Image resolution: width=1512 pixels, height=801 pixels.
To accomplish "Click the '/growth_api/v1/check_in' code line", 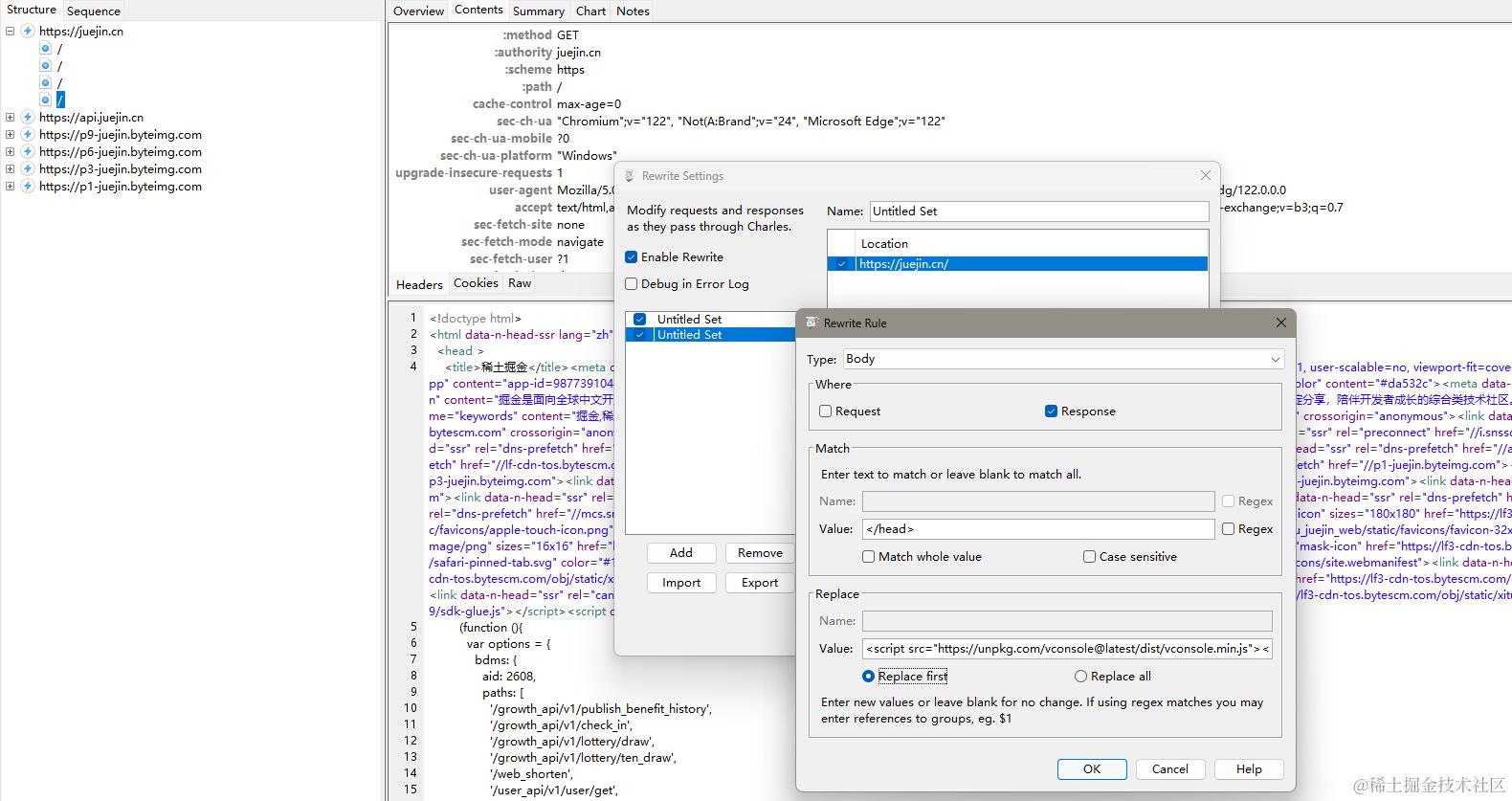I will pos(561,725).
